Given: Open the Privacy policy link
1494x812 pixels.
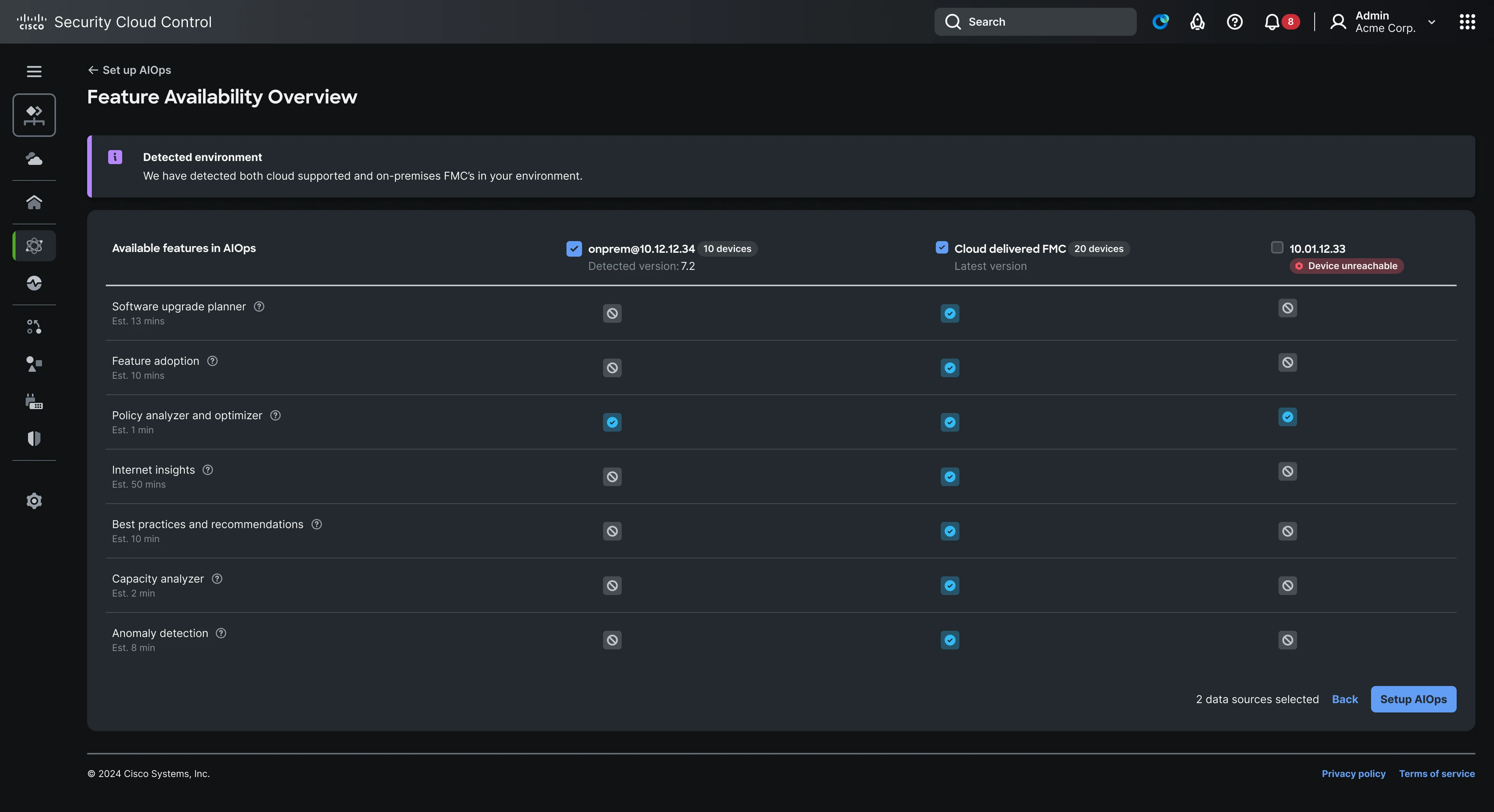Looking at the screenshot, I should point(1353,774).
